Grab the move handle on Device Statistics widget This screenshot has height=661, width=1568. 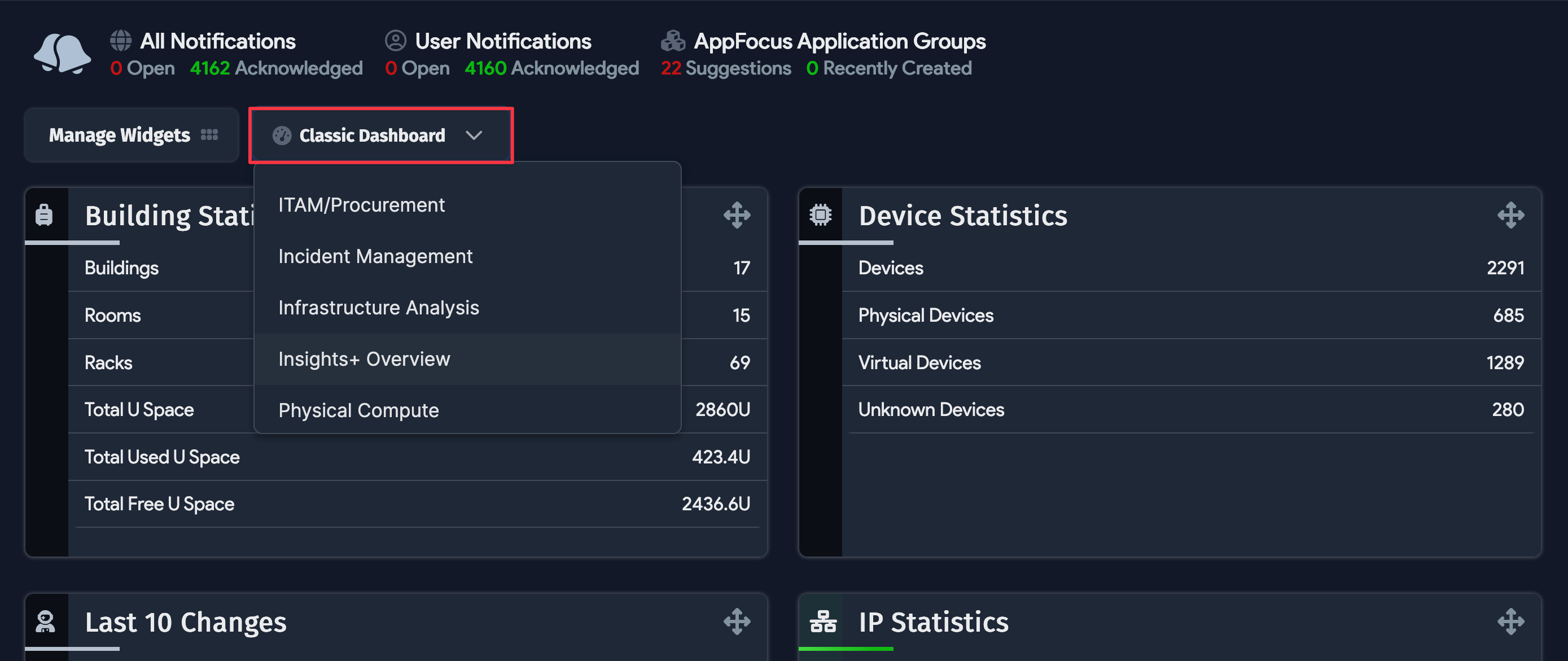click(1512, 215)
